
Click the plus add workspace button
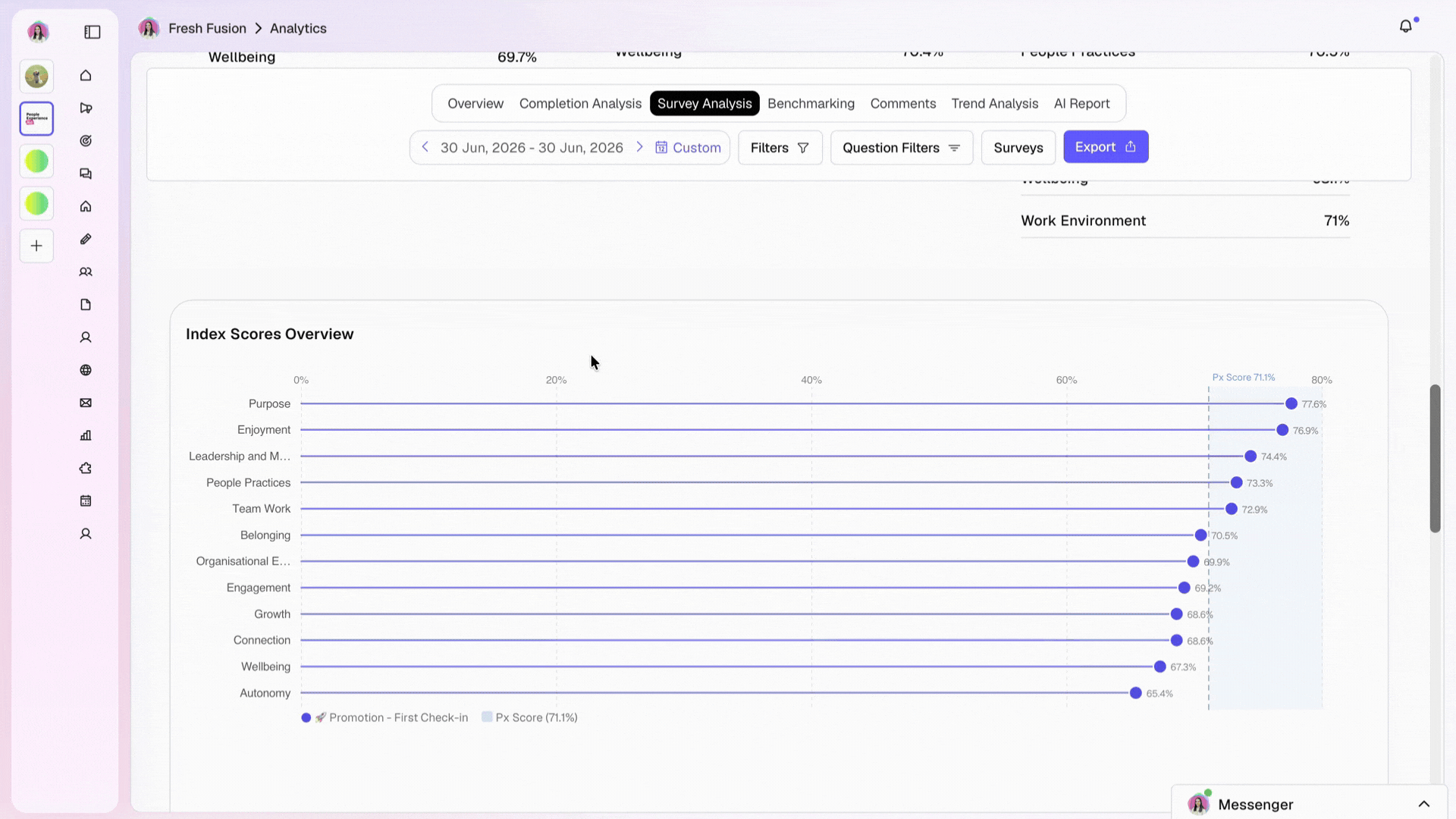(x=36, y=246)
